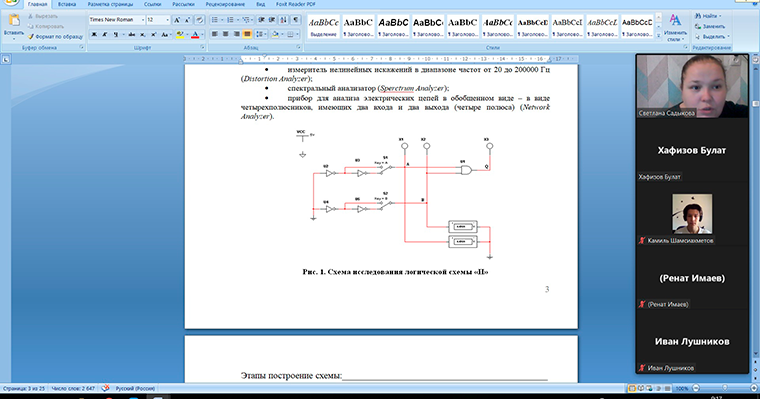Align text left
Screen dimensions: 760x399
click(215, 34)
